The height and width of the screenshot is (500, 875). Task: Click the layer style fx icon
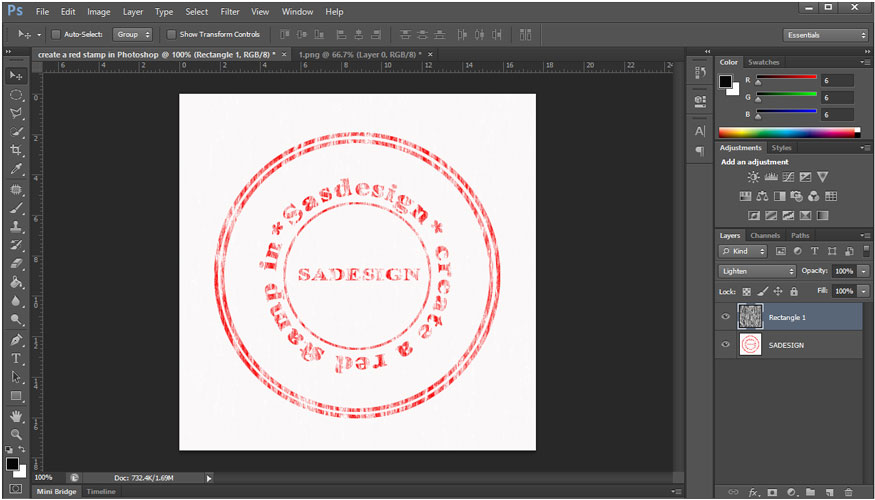click(x=753, y=492)
